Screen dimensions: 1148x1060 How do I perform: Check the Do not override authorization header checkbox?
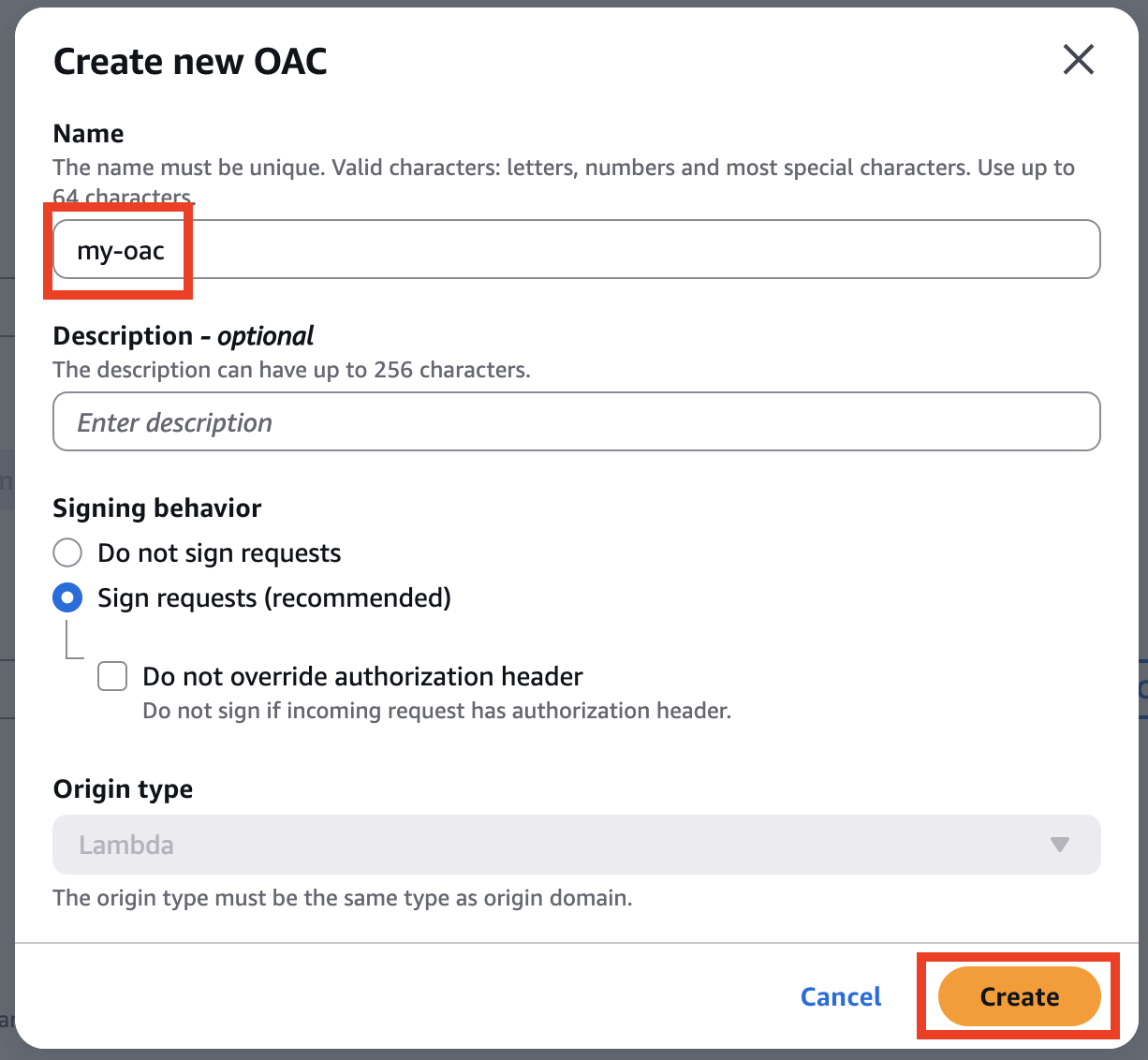112,676
